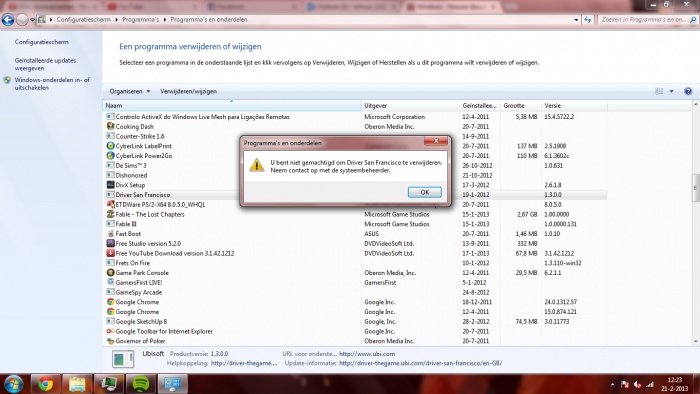This screenshot has height=394, width=700.
Task: Select the Counter-Strike 1.6 entry
Action: 140,136
